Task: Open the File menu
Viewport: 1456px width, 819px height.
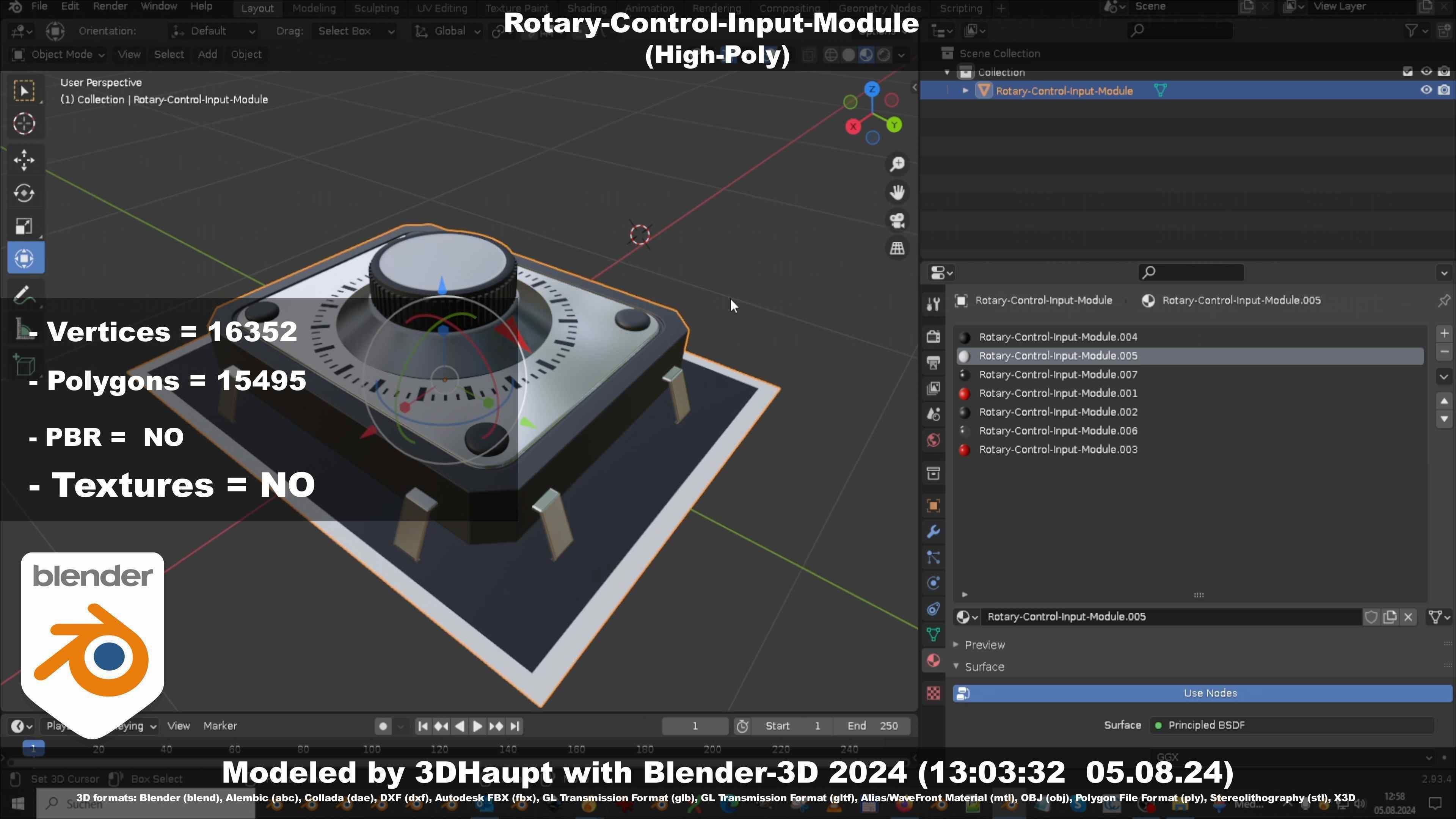Action: click(39, 7)
